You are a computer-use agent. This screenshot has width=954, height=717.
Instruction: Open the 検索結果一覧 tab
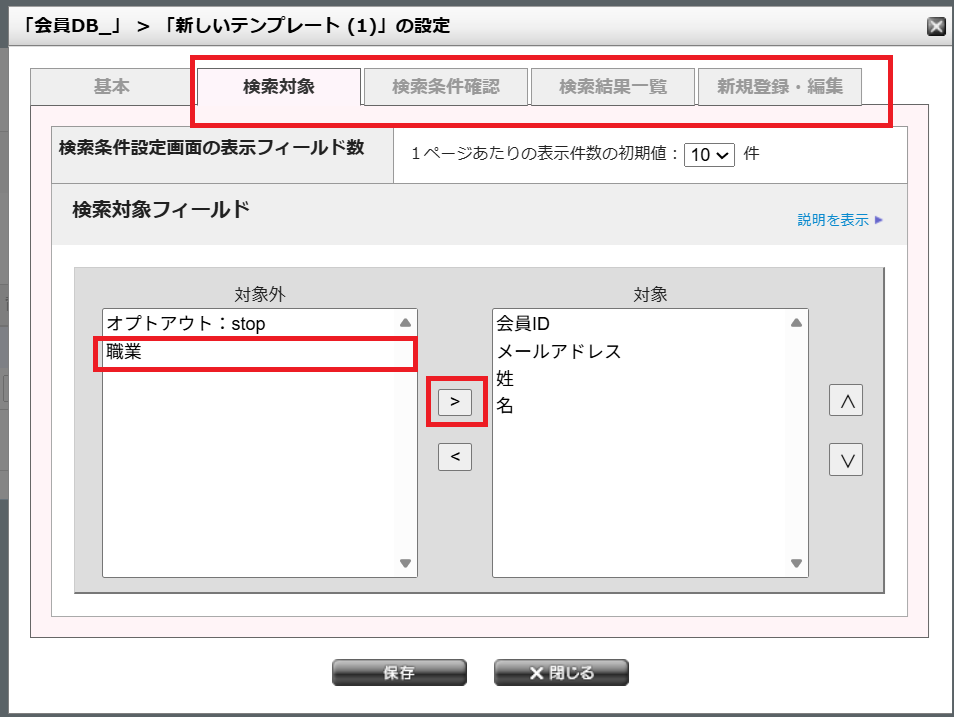click(x=613, y=86)
